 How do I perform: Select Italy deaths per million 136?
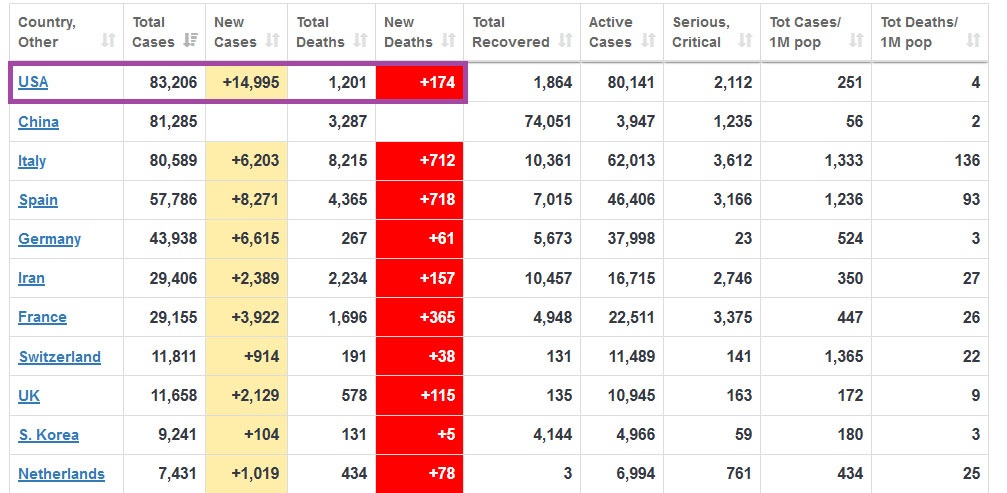tap(967, 160)
